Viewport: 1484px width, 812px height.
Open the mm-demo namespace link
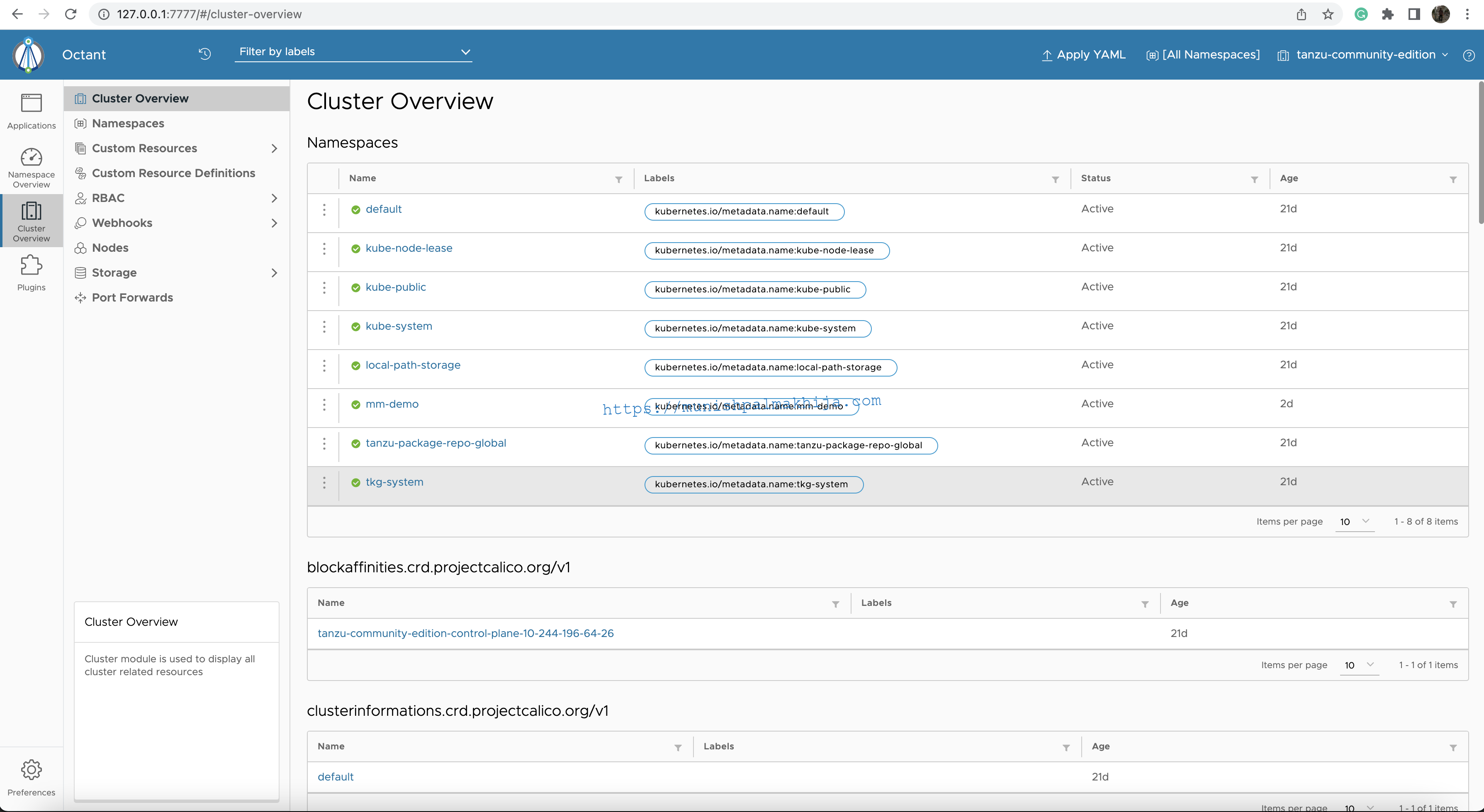click(392, 404)
